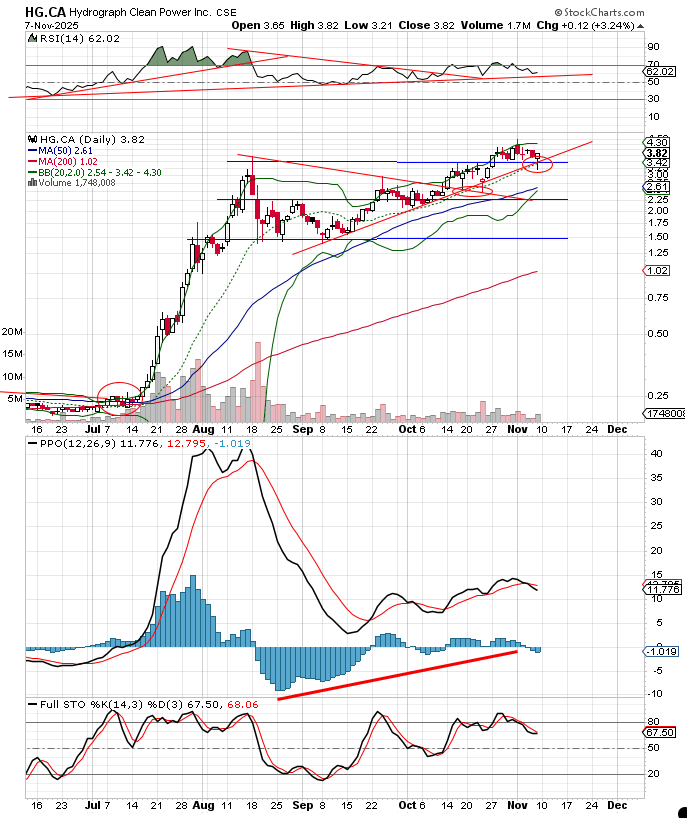
Task: Click the boxed 67.50 stochastic axis tag
Action: (660, 732)
